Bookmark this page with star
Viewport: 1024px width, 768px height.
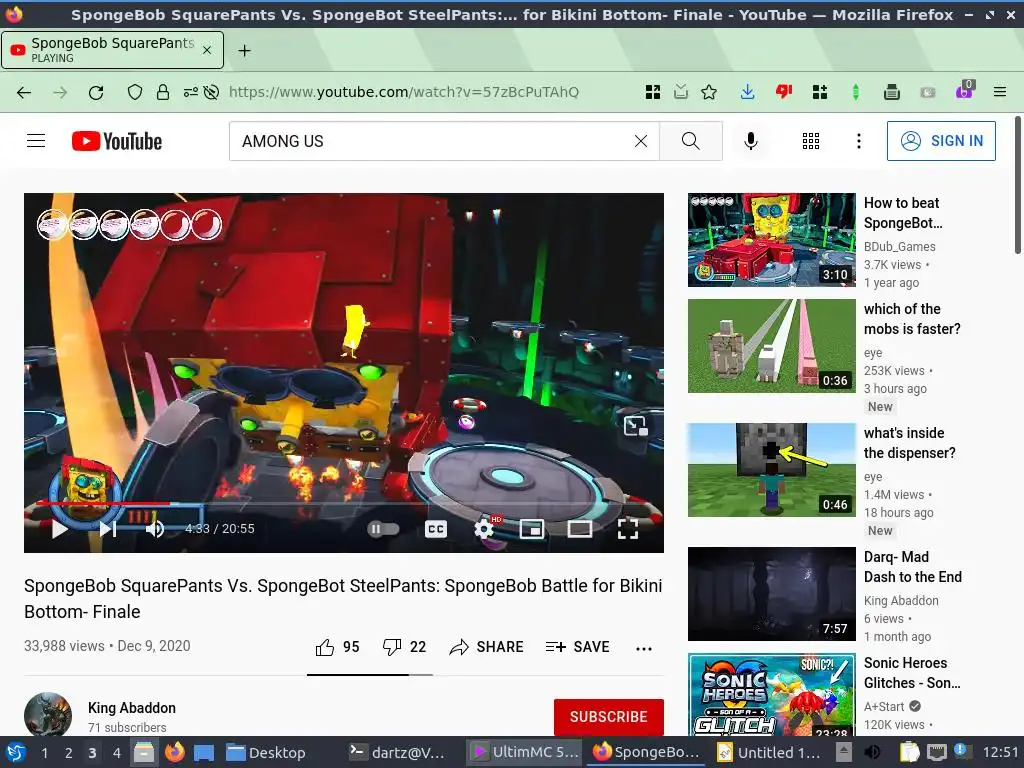coord(709,92)
